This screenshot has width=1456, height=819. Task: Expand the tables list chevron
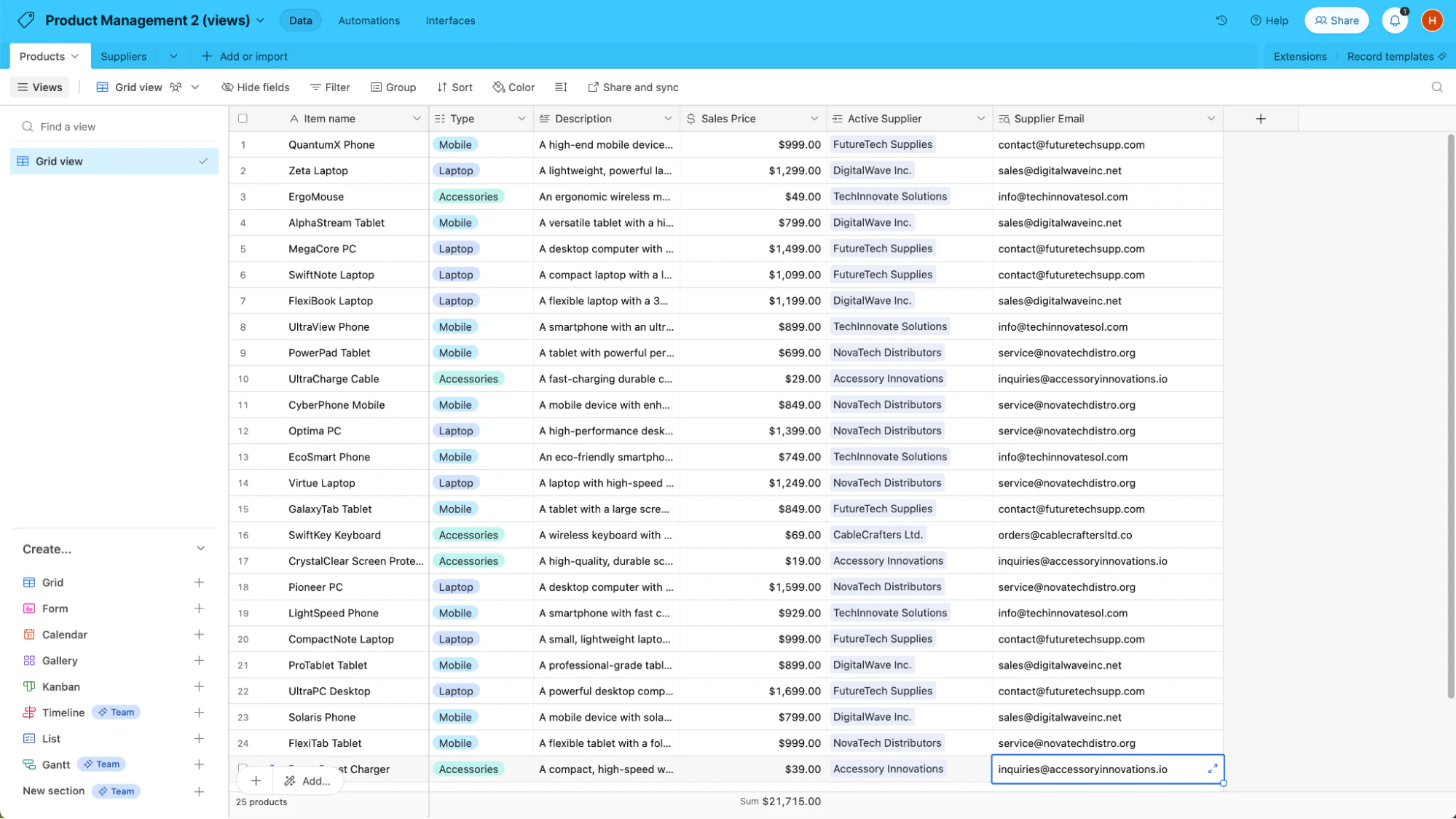tap(173, 56)
